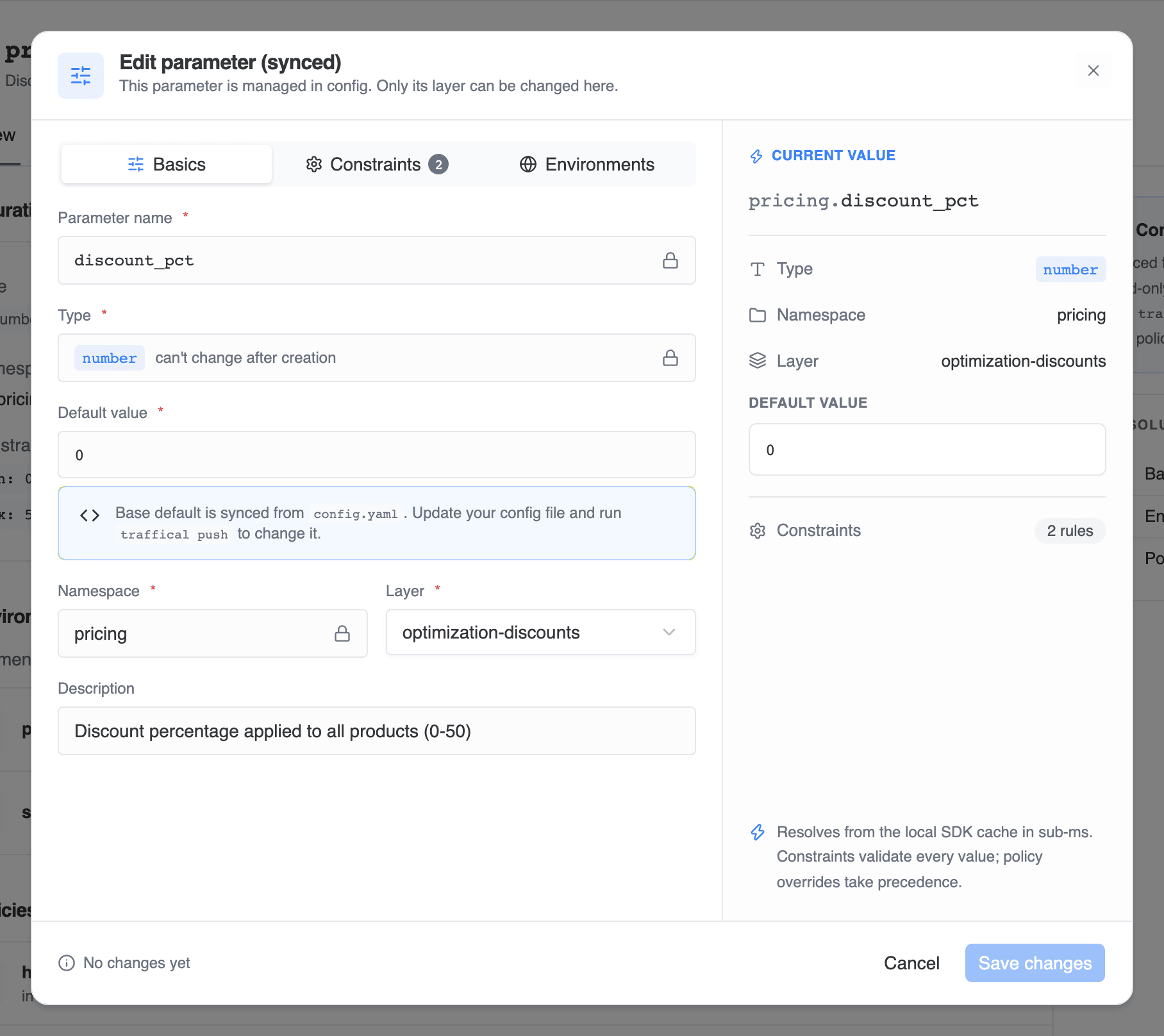
Task: Click optimization-discounts value in summary panel
Action: (x=1024, y=361)
